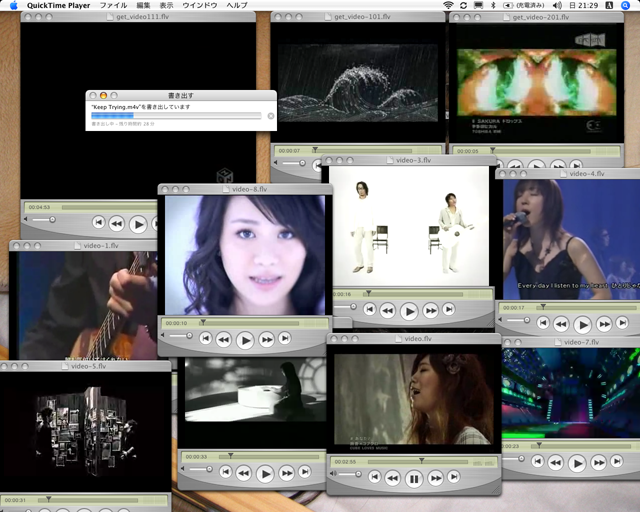This screenshot has width=640, height=512.
Task: Open the system volume menu icon
Action: point(557,5)
